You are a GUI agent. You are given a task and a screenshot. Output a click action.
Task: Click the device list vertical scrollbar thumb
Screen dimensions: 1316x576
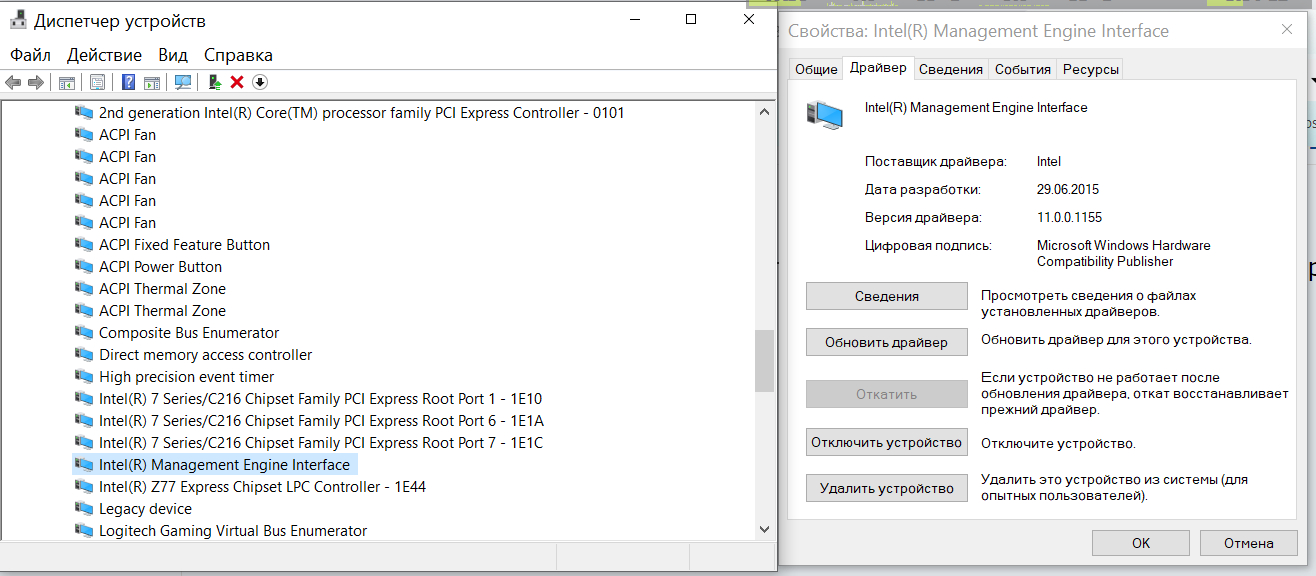tap(764, 361)
